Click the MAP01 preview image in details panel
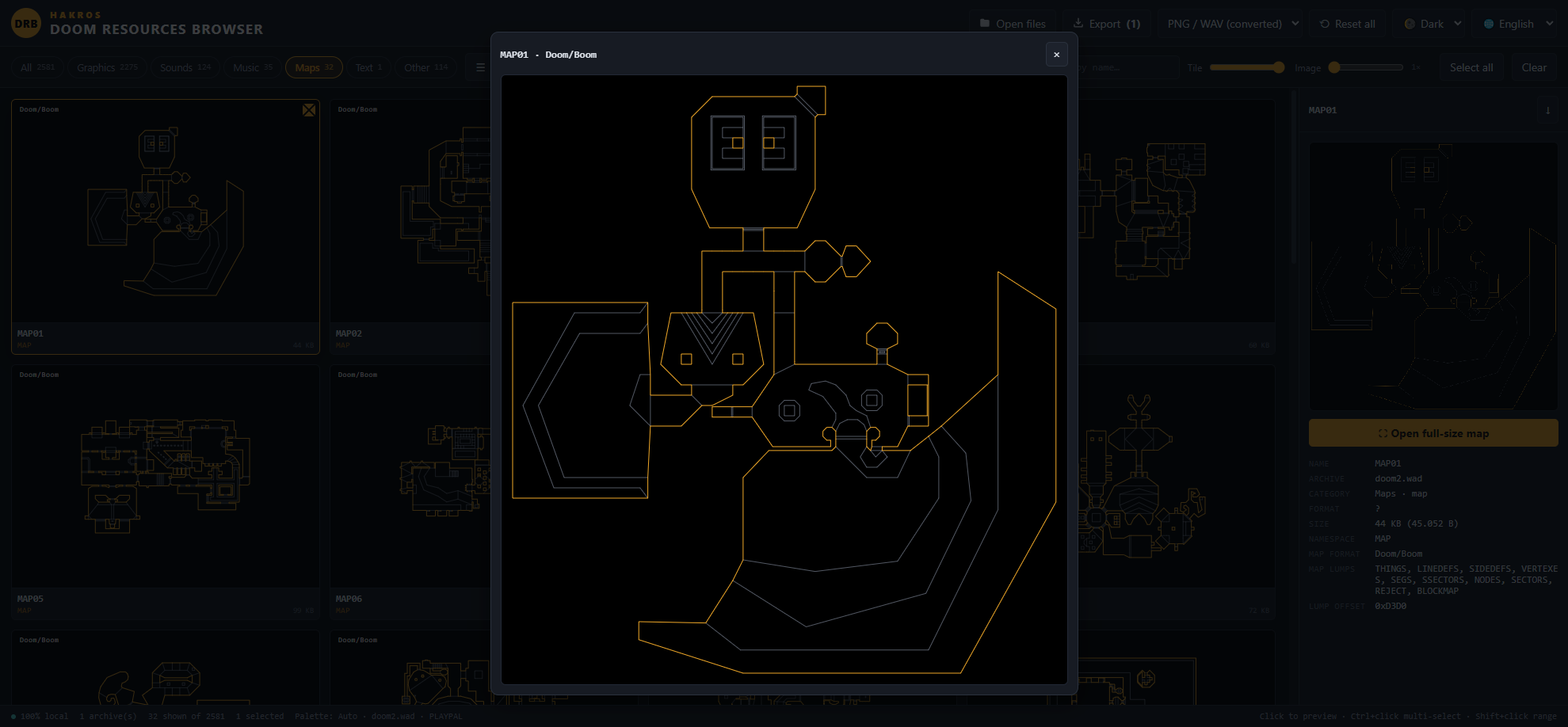Image resolution: width=1568 pixels, height=727 pixels. pos(1433,276)
